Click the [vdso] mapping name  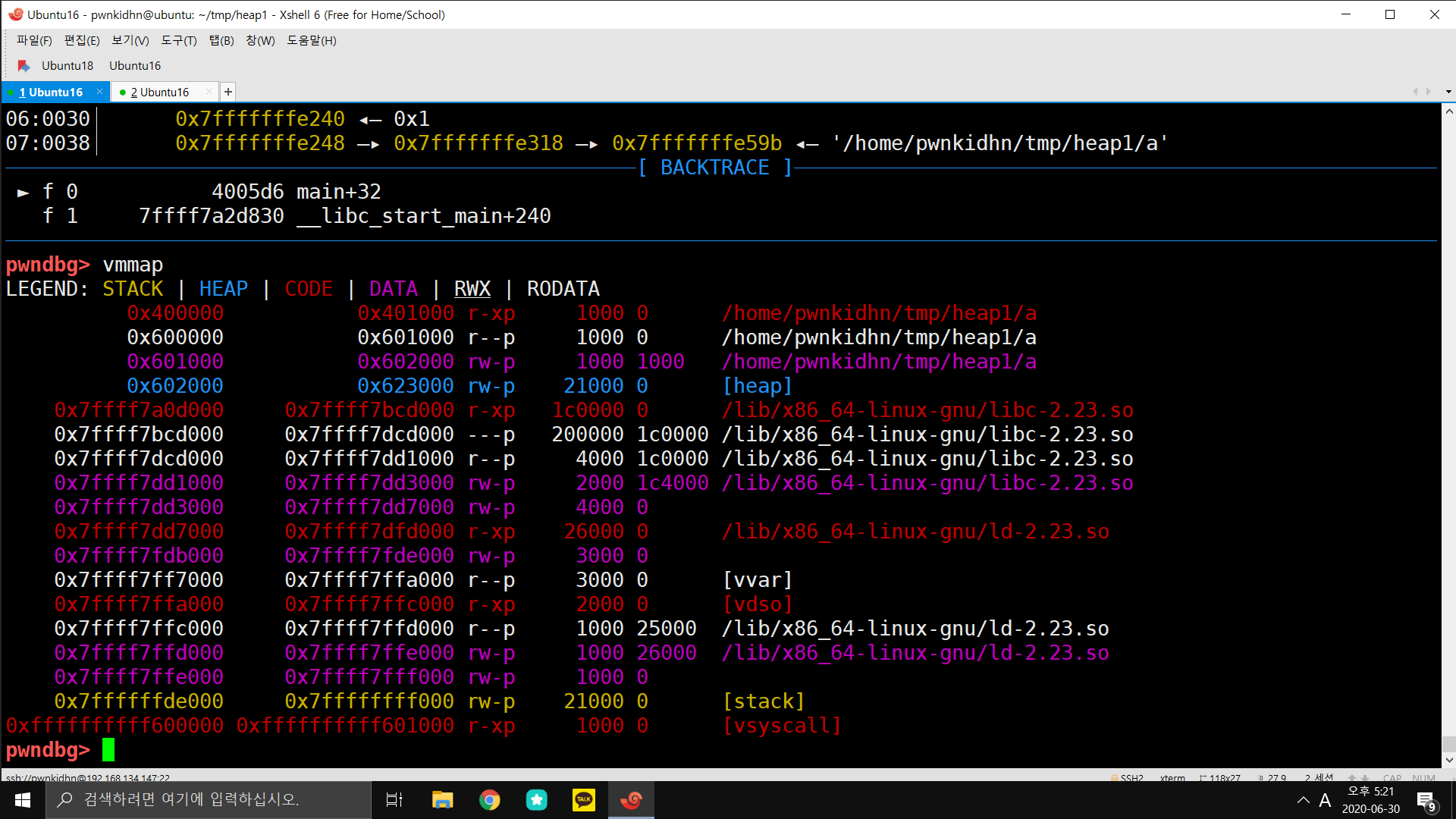click(758, 604)
